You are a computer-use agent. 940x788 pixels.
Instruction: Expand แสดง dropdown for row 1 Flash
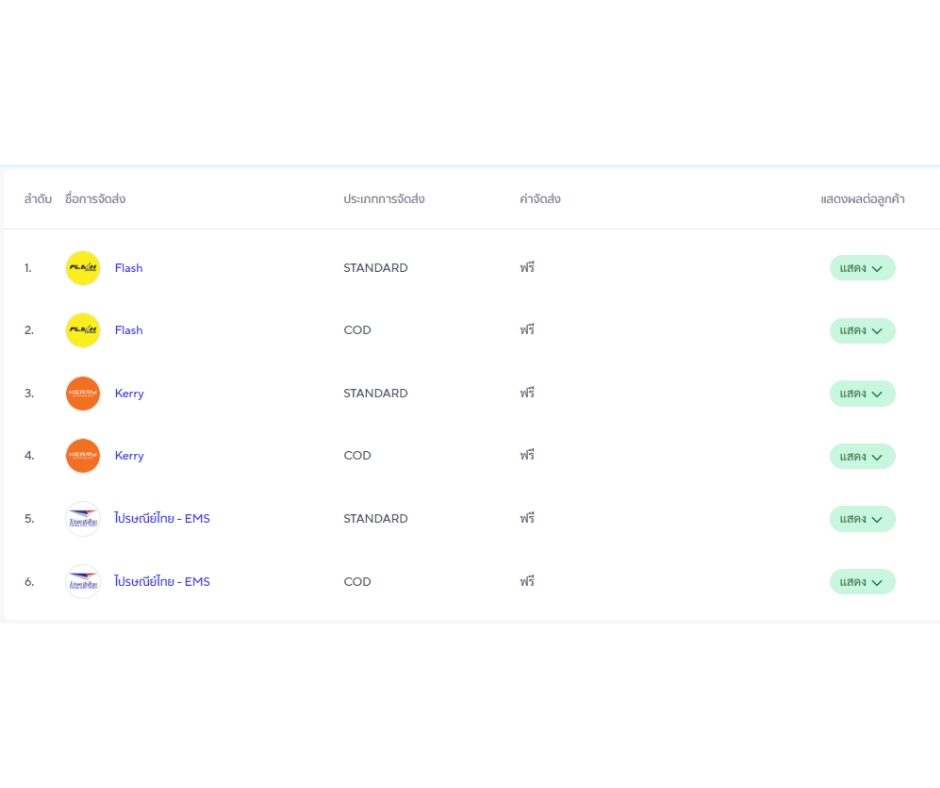point(862,268)
